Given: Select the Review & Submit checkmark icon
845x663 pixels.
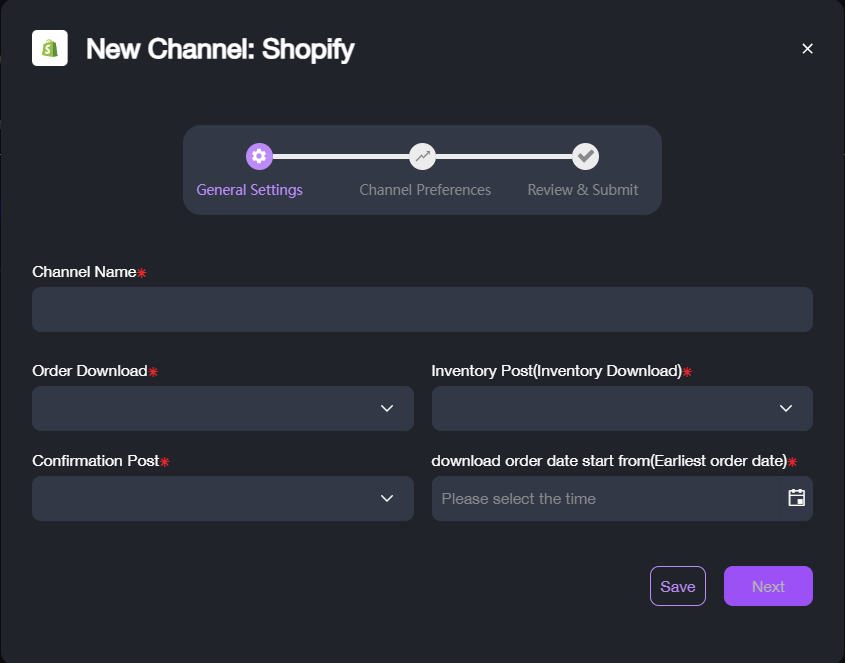Looking at the screenshot, I should pos(586,156).
